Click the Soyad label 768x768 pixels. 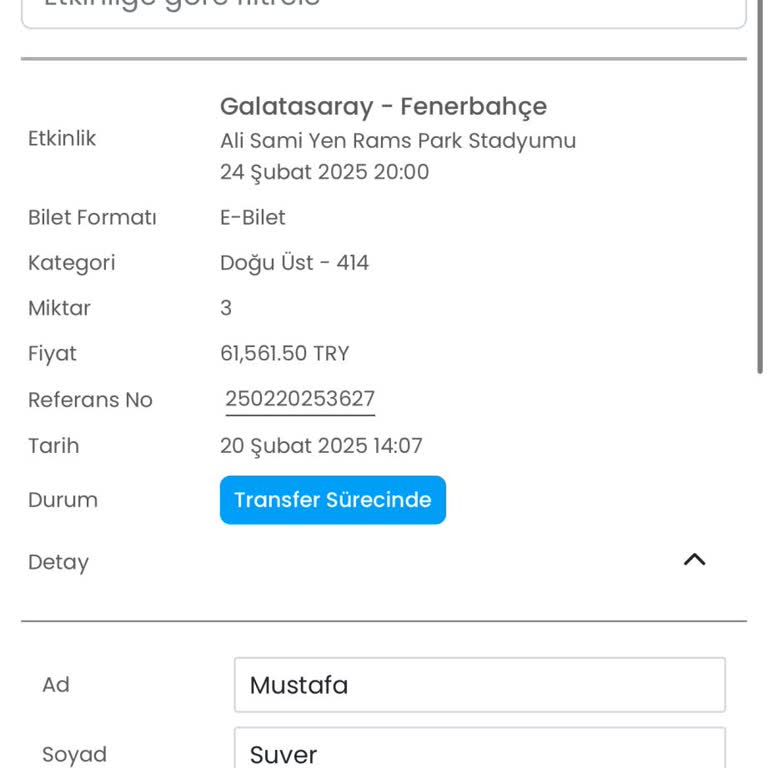tap(74, 754)
